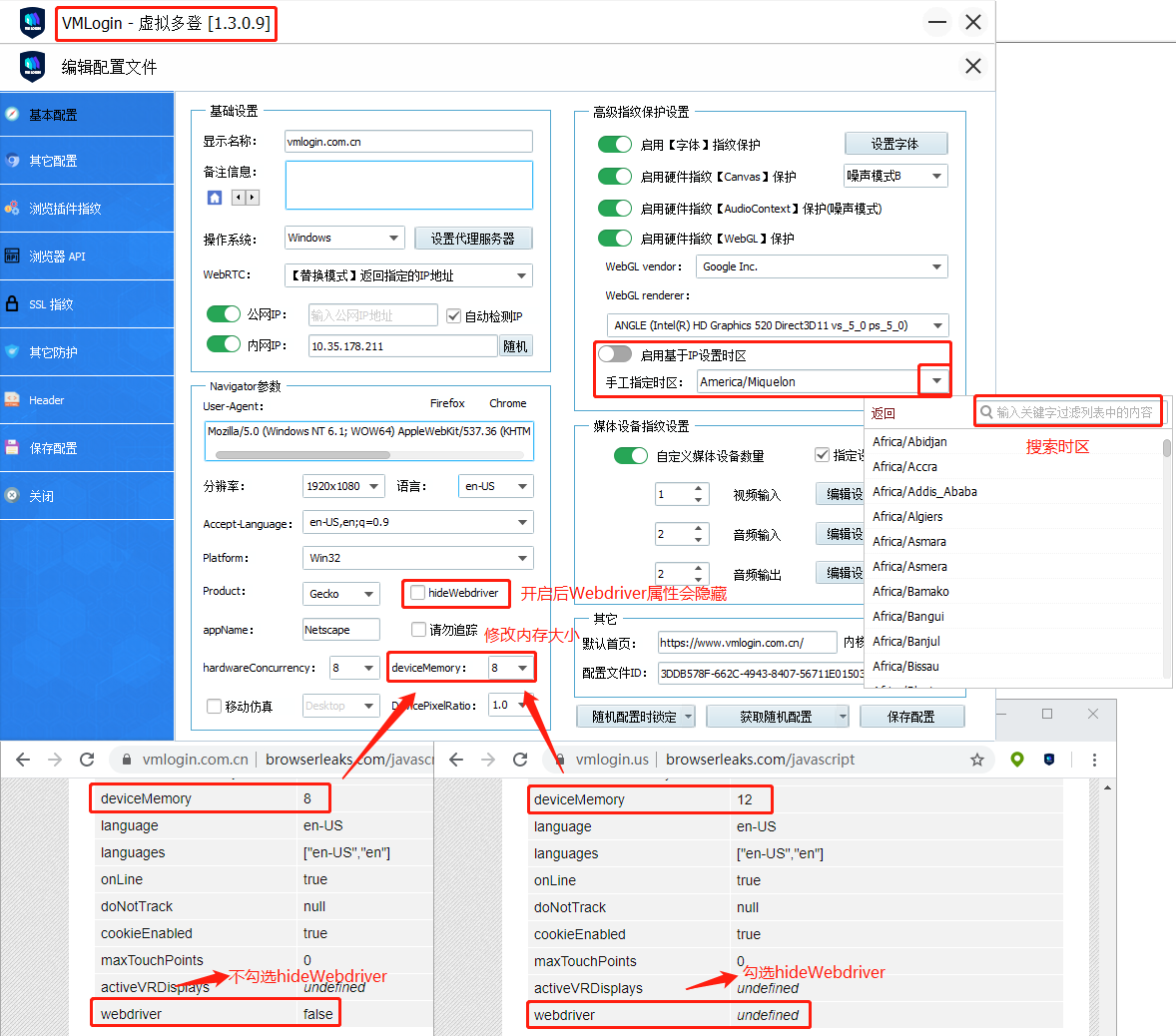Open the WebGL vendor Google Inc. dropdown
Screen dimensions: 1176x1036
click(935, 266)
